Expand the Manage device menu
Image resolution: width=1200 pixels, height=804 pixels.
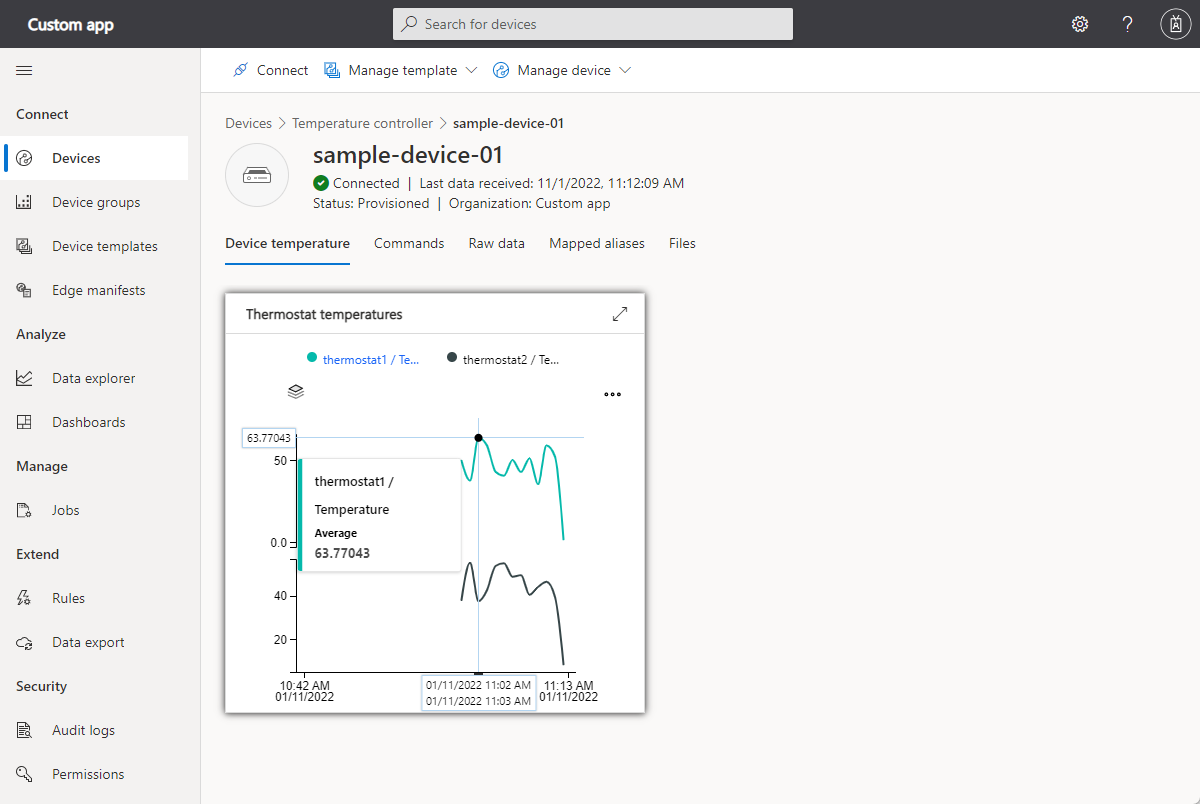click(x=562, y=70)
